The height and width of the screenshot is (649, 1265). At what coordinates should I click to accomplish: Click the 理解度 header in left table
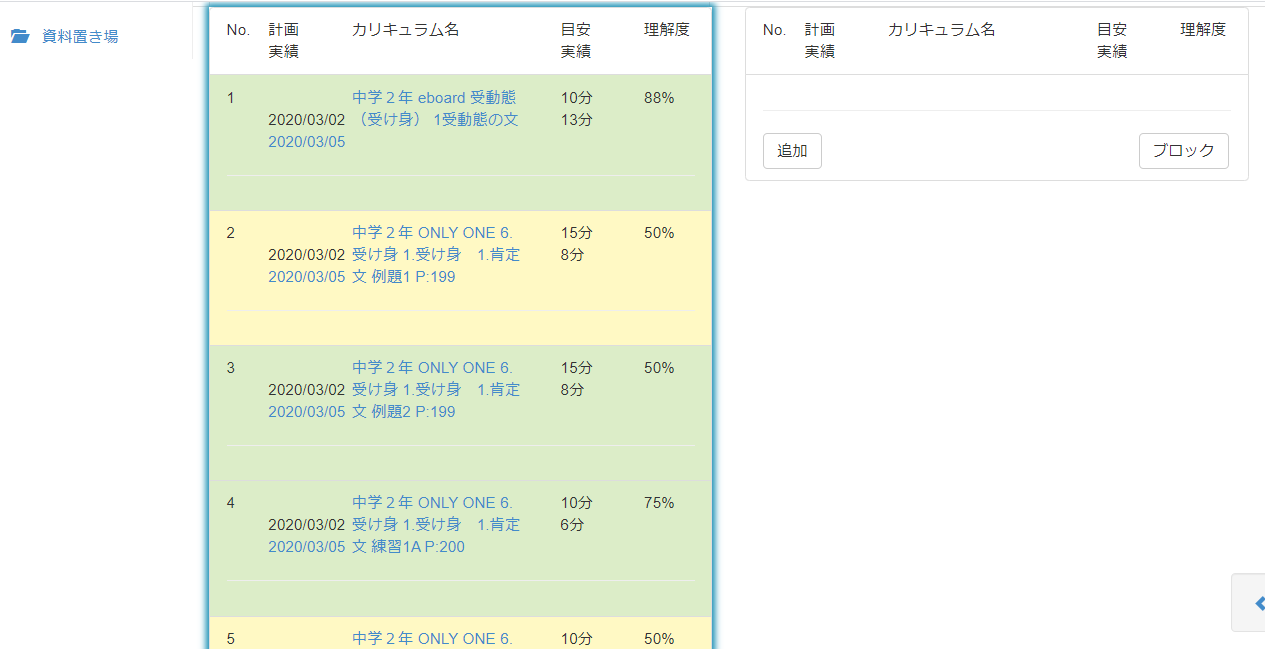[667, 30]
